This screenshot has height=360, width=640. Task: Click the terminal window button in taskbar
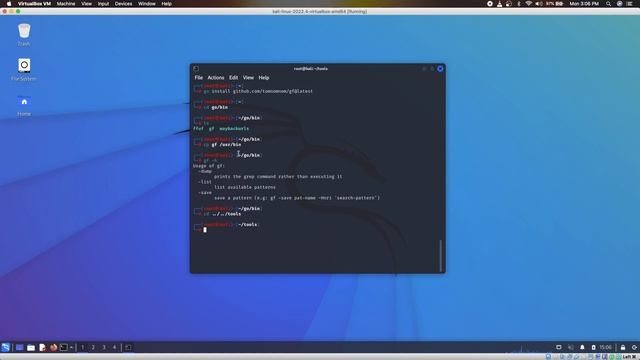click(x=128, y=347)
